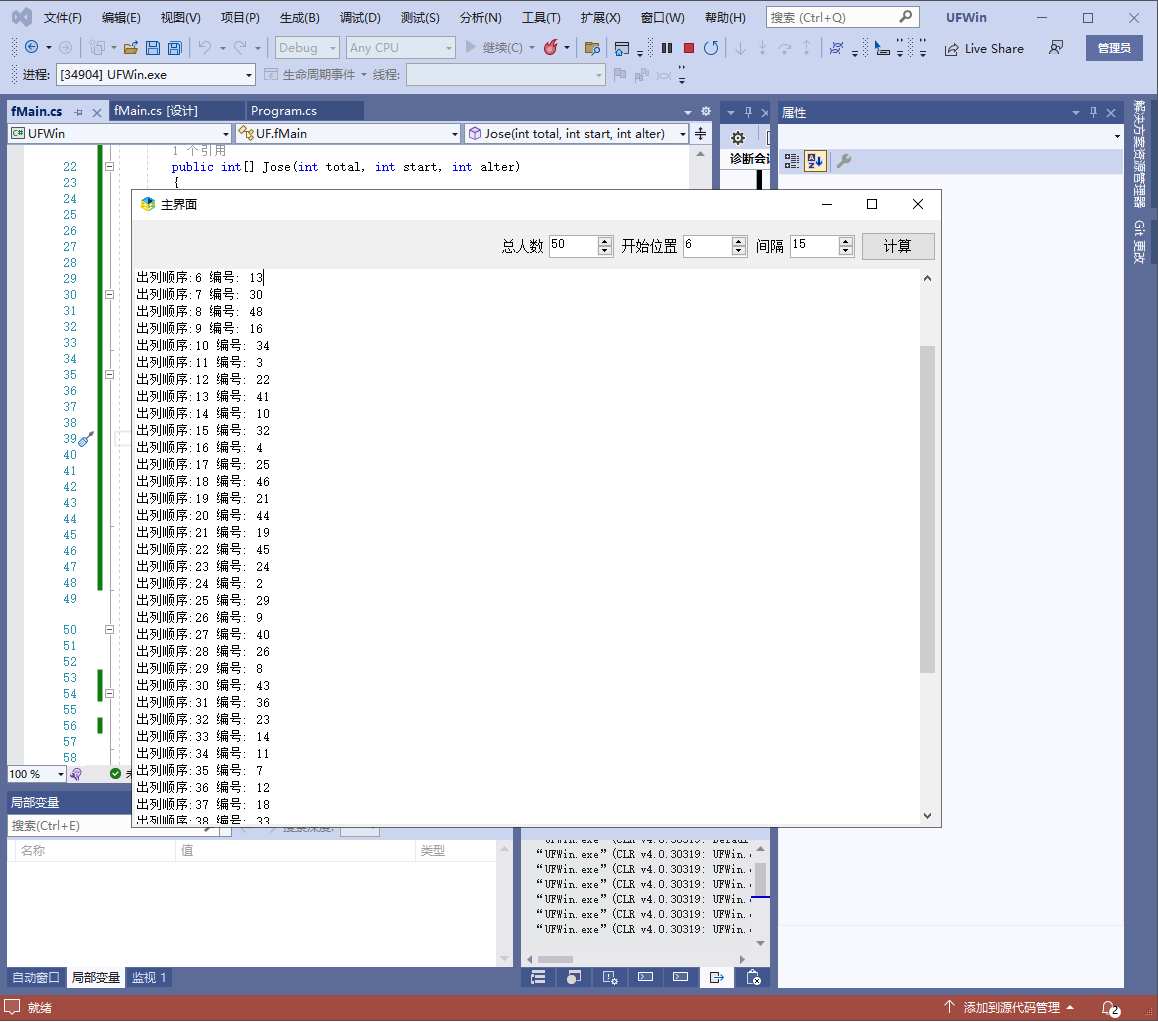Click the 计算 button in 主界面 window

[898, 246]
